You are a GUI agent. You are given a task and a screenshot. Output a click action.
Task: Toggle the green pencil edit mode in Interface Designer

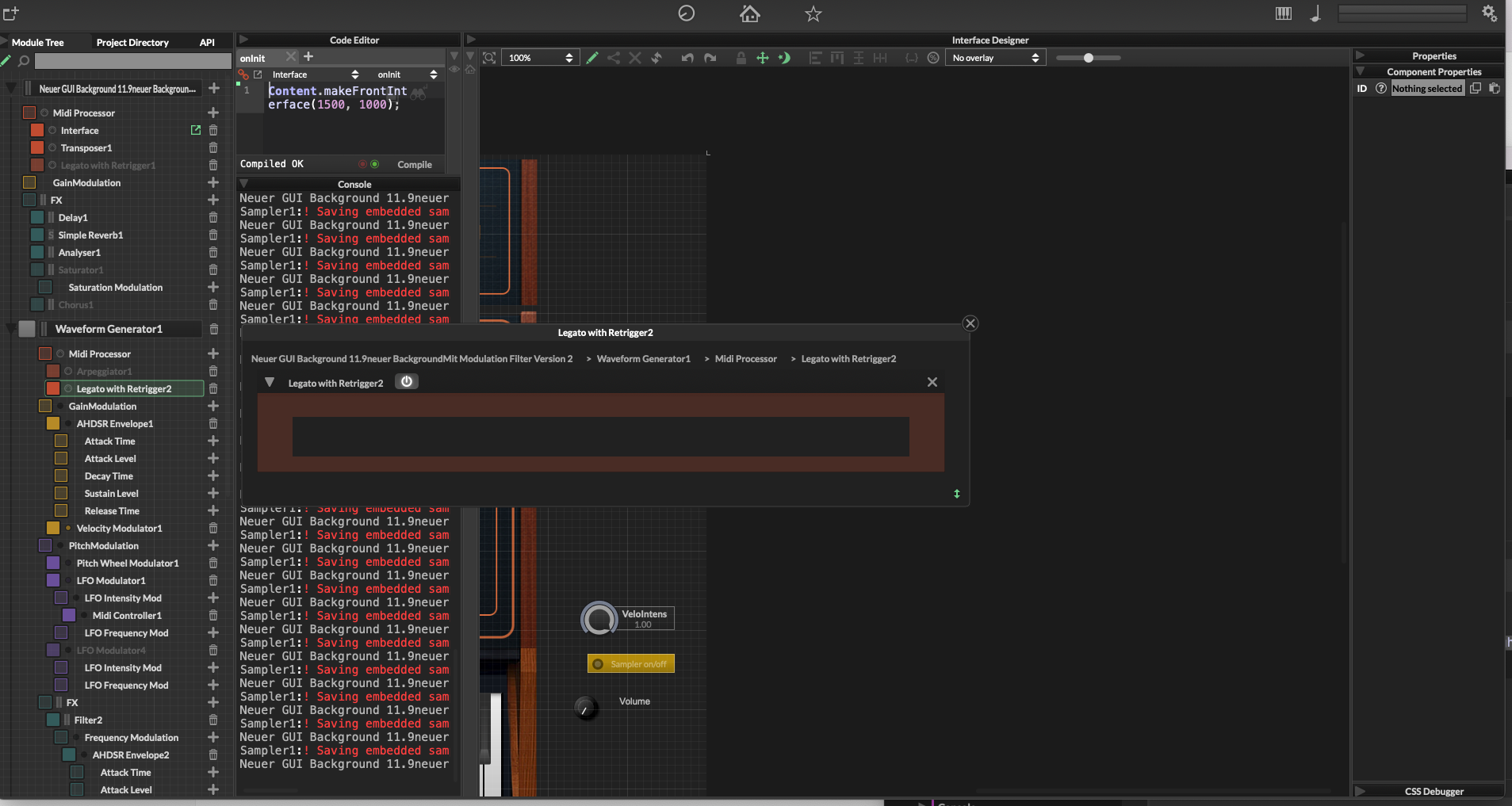click(x=592, y=58)
